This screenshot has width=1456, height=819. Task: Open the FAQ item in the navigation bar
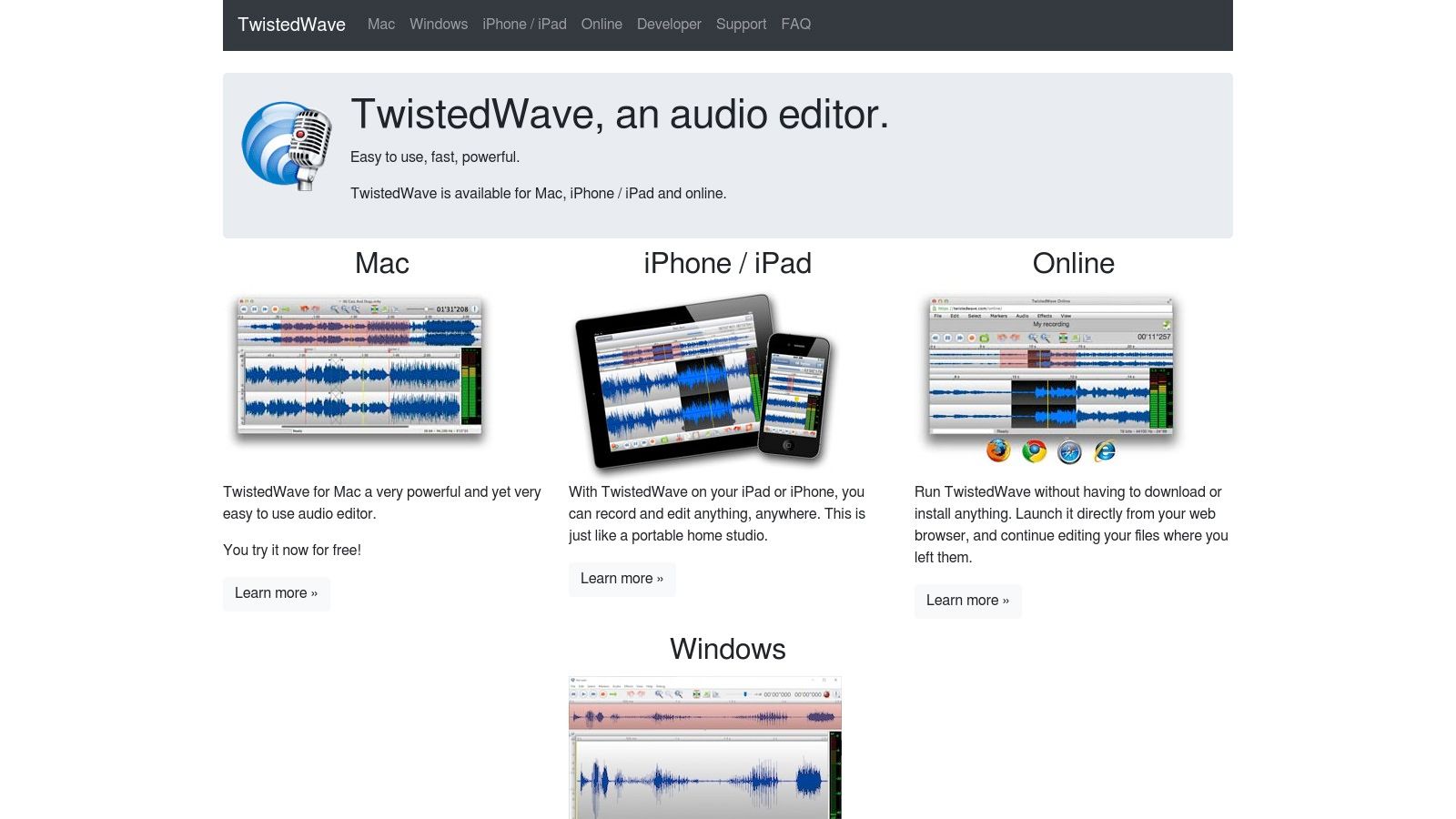coord(796,25)
